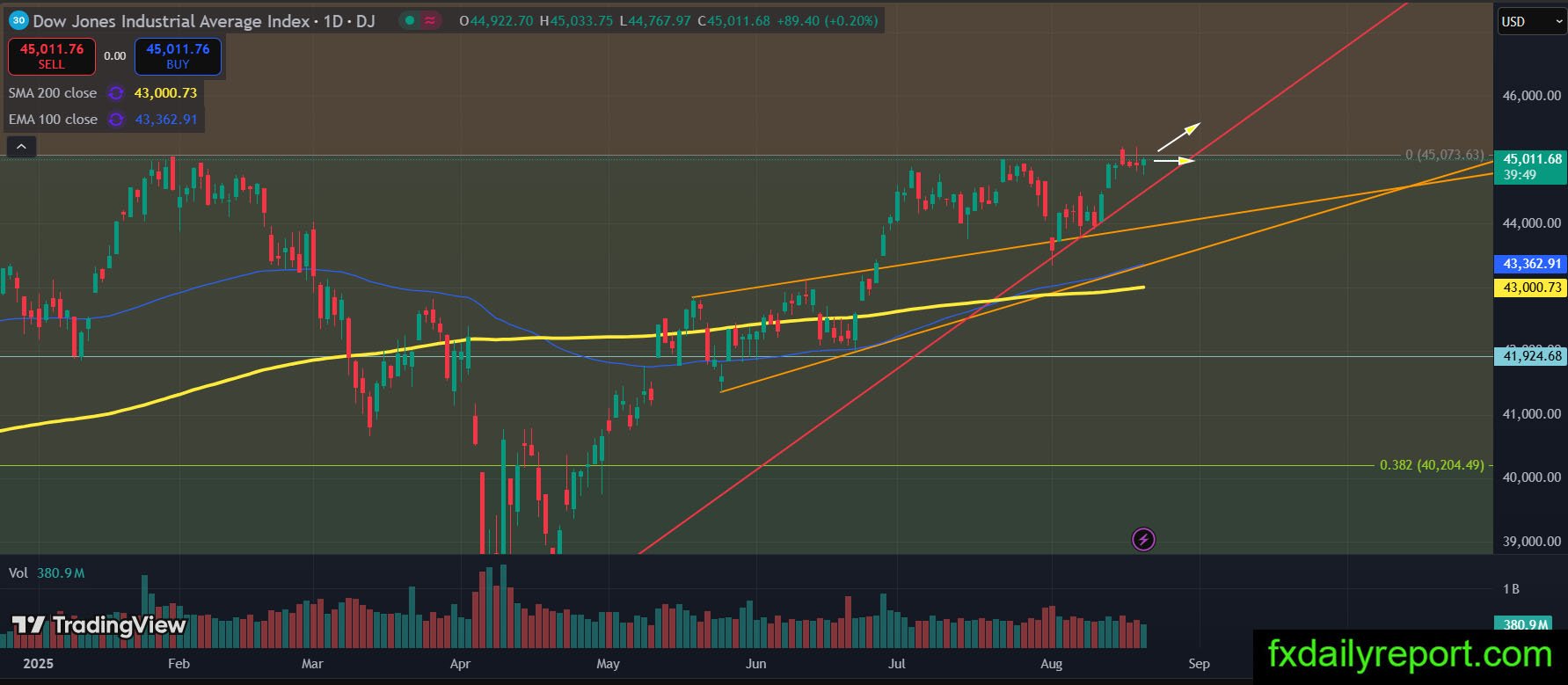Click the 2025 label on time axis
The width and height of the screenshot is (1568, 685).
(x=40, y=664)
